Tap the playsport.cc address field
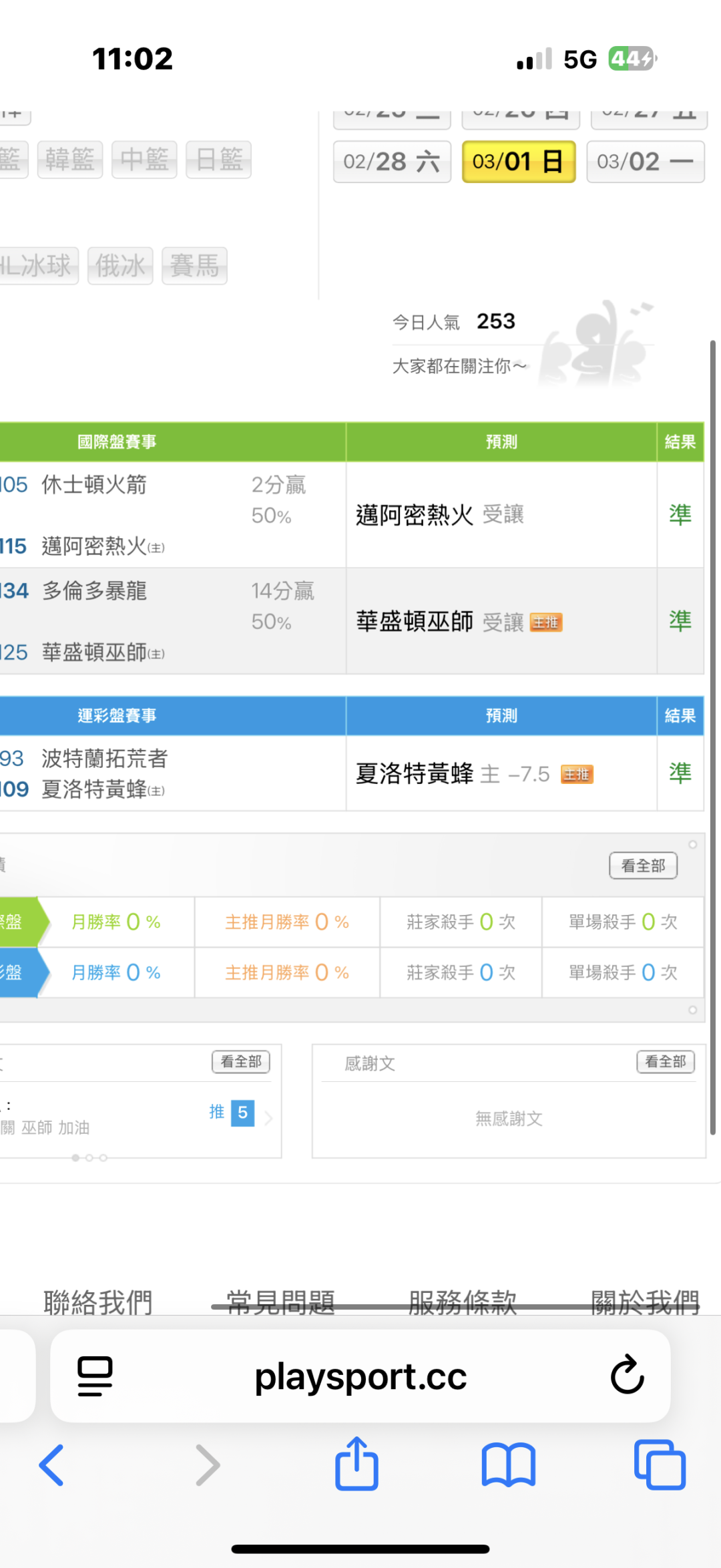The image size is (721, 1568). 360,1376
